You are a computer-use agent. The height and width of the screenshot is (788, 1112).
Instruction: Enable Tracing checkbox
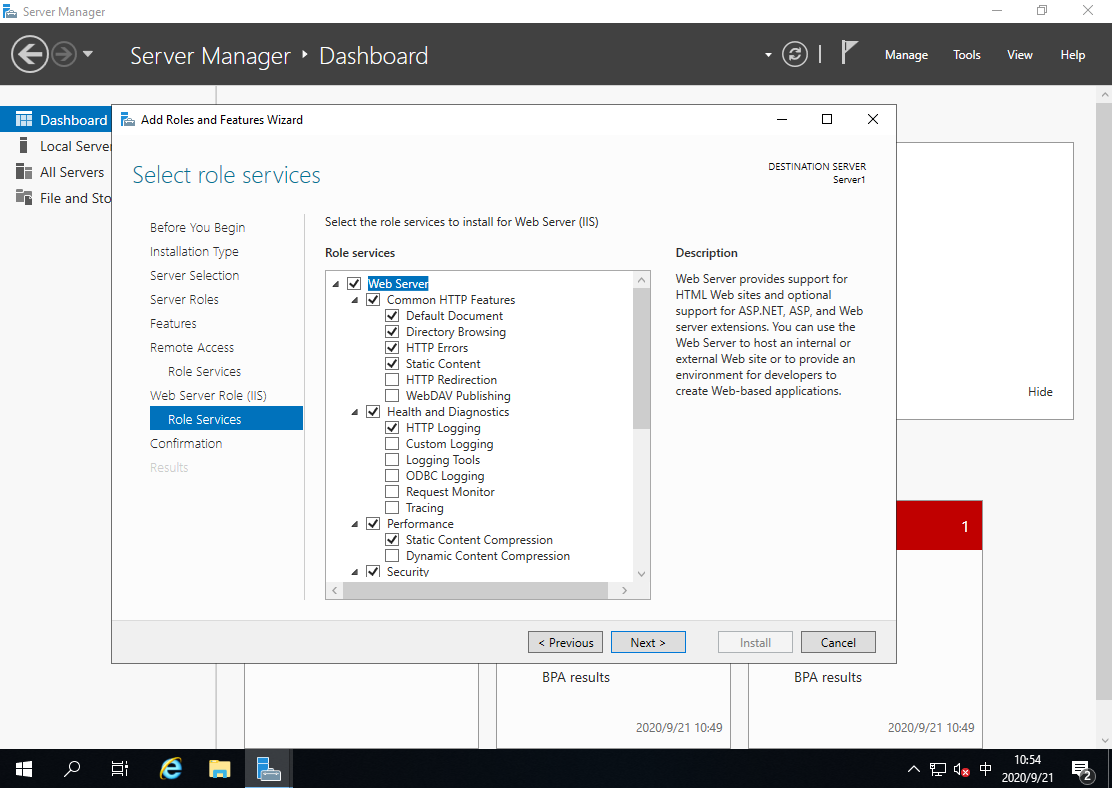point(391,507)
